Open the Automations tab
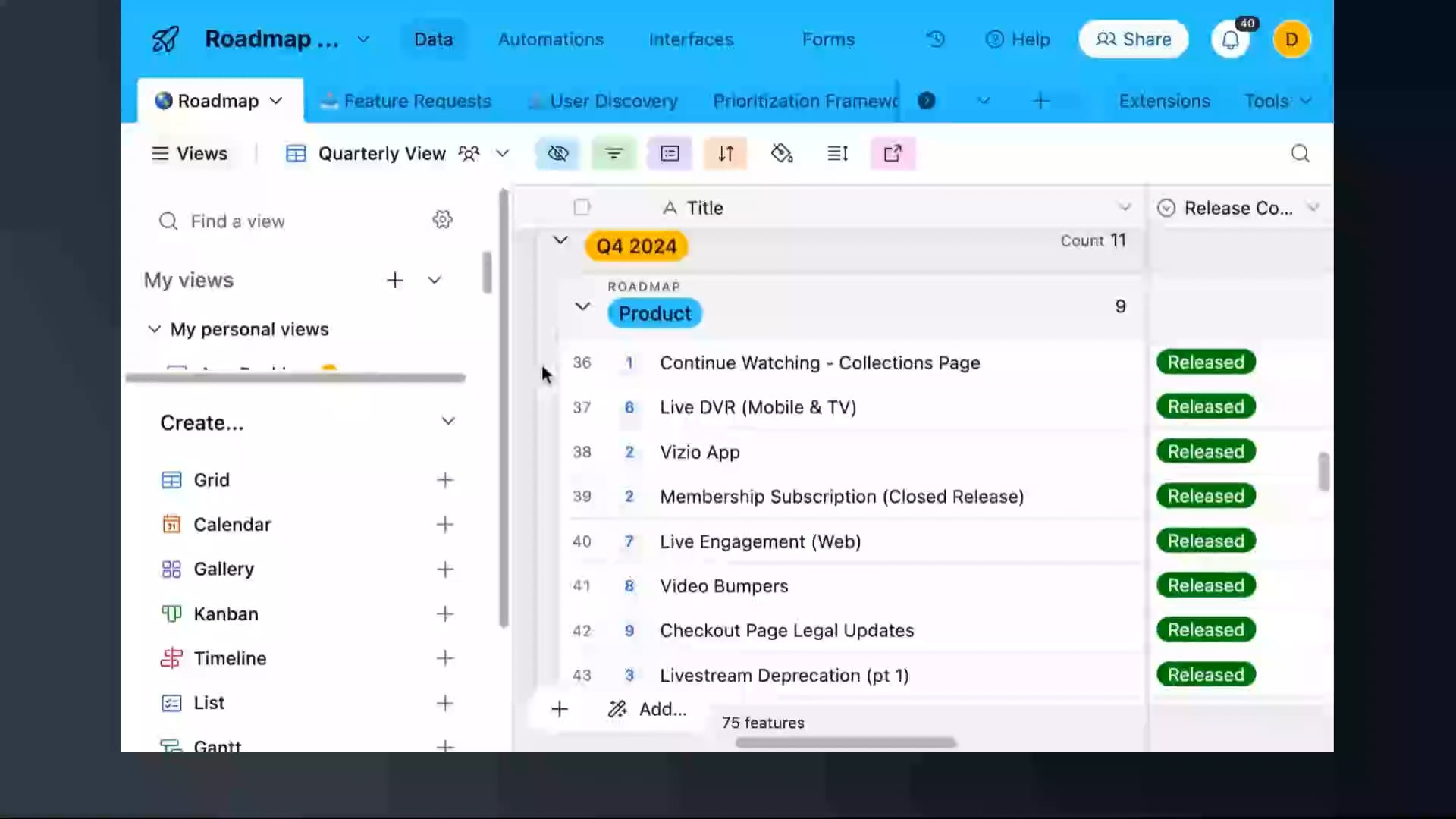The image size is (1456, 819). click(551, 39)
